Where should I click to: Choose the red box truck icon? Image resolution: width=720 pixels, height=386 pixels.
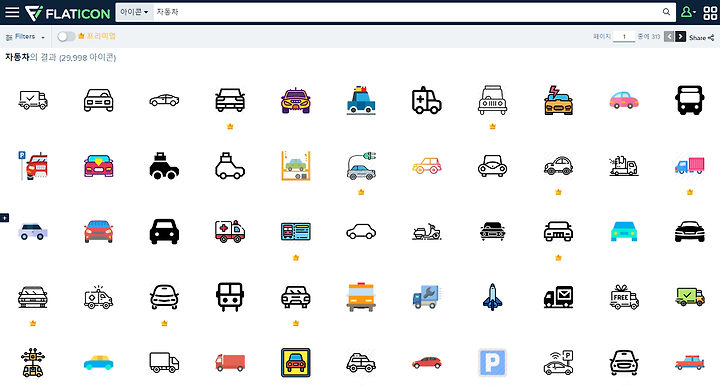(230, 363)
